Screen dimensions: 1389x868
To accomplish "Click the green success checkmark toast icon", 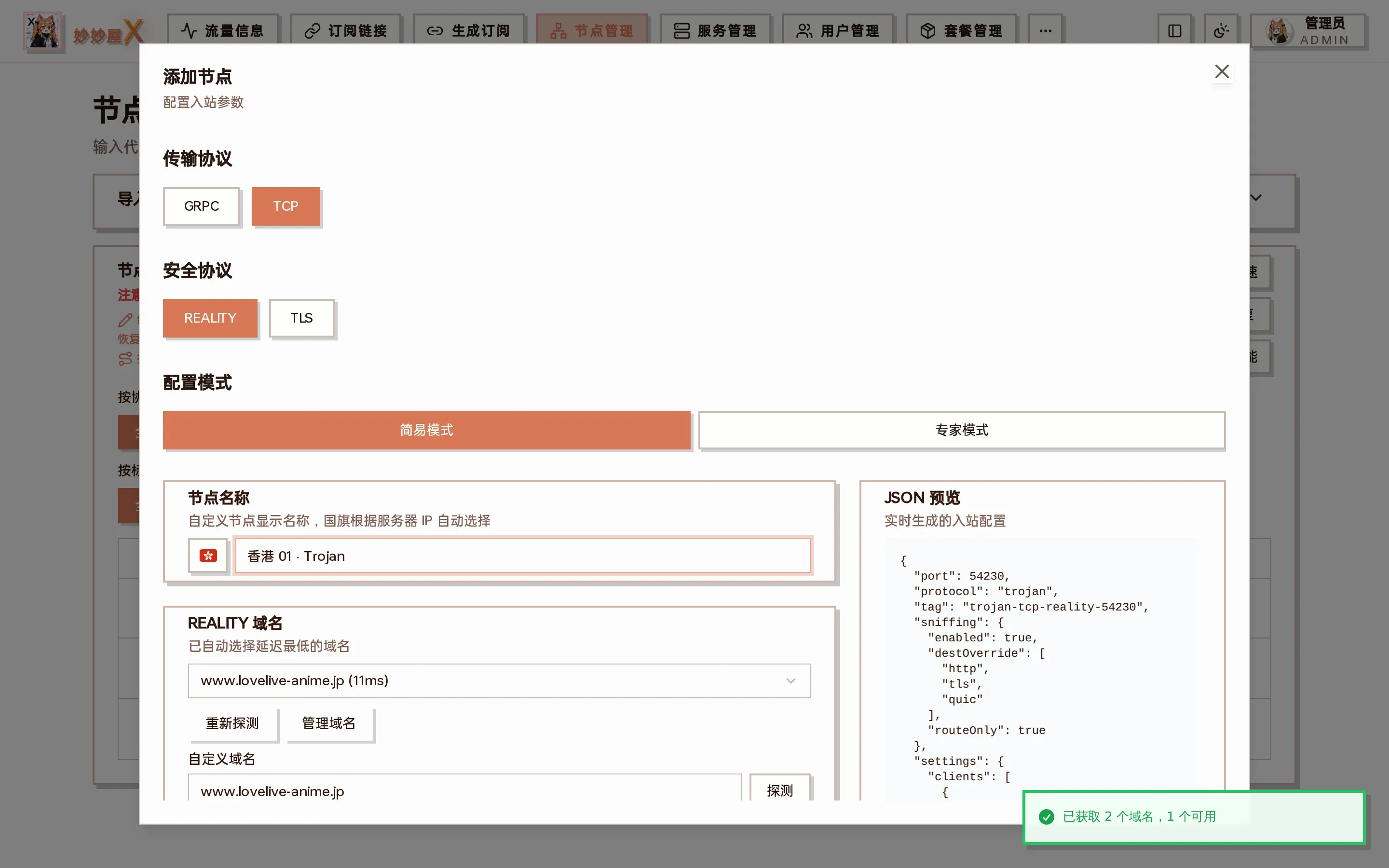I will pyautogui.click(x=1047, y=816).
